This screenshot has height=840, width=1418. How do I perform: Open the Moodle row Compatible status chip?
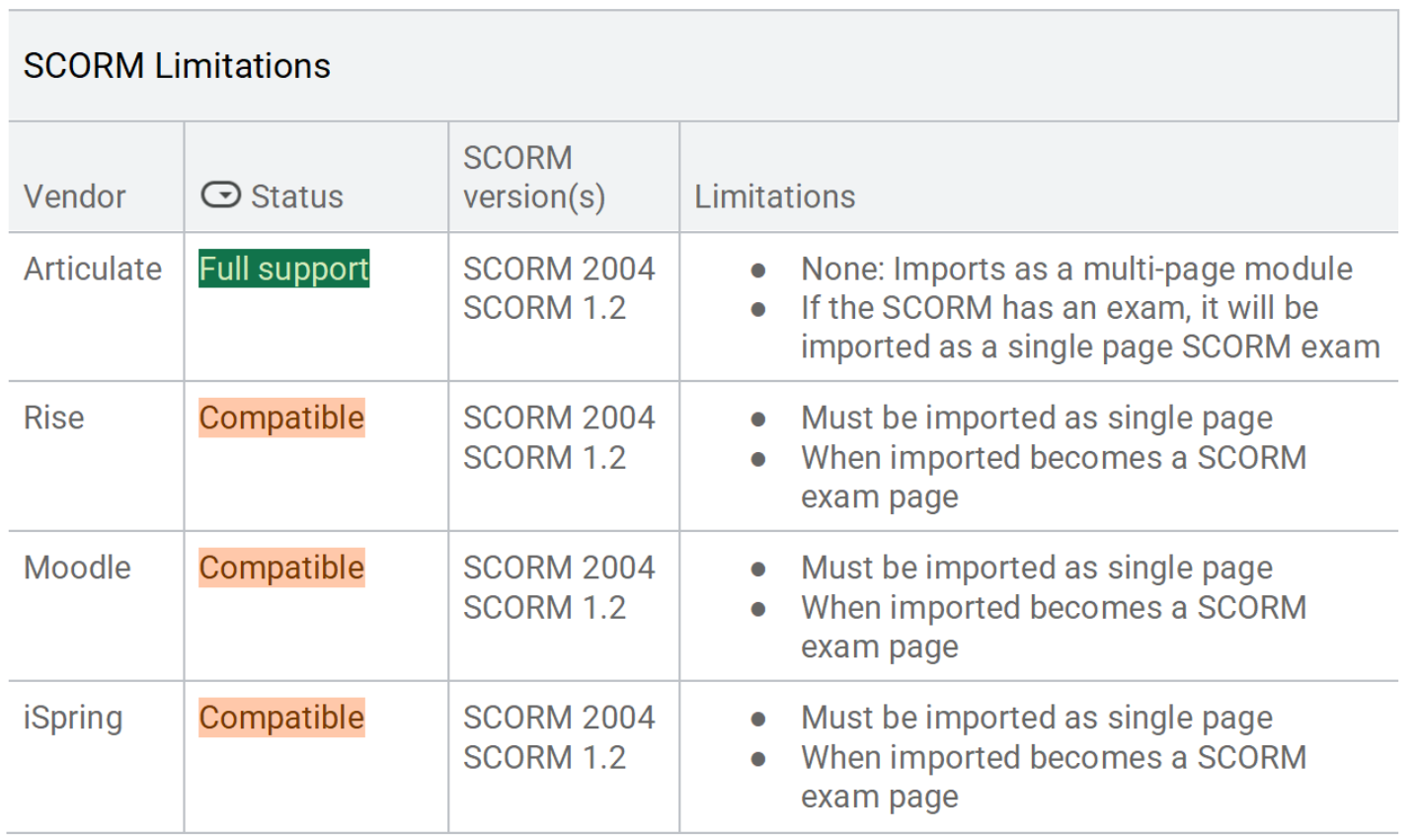(x=281, y=568)
